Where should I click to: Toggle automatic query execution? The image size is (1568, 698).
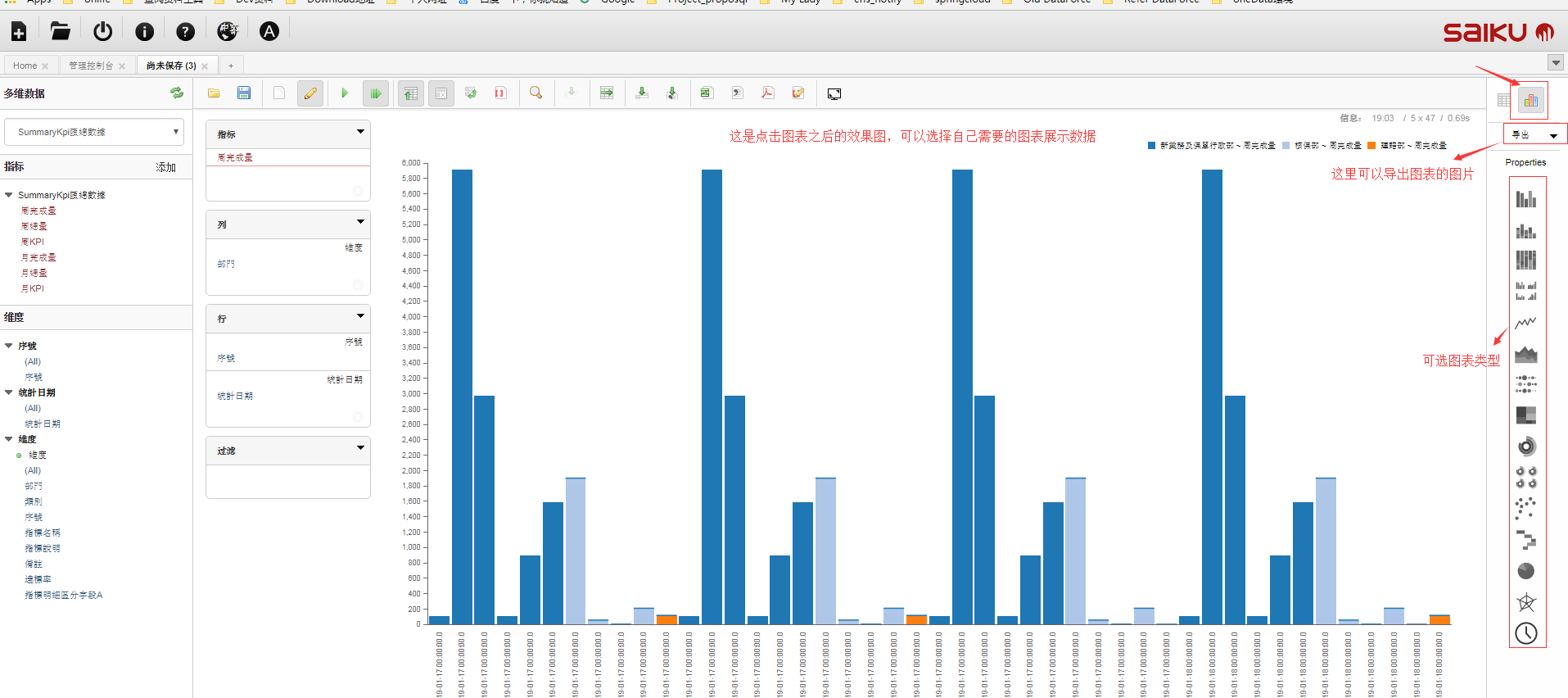[375, 93]
